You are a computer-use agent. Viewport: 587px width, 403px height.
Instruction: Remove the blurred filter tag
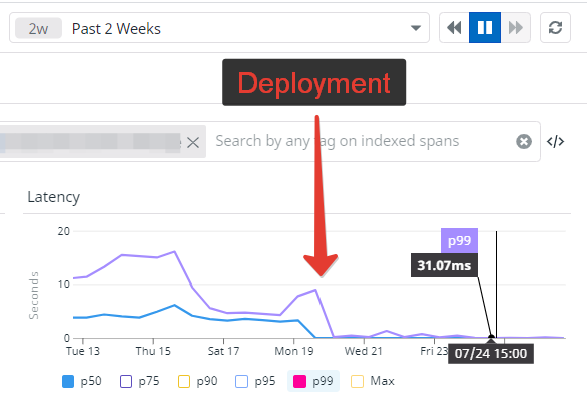click(193, 142)
